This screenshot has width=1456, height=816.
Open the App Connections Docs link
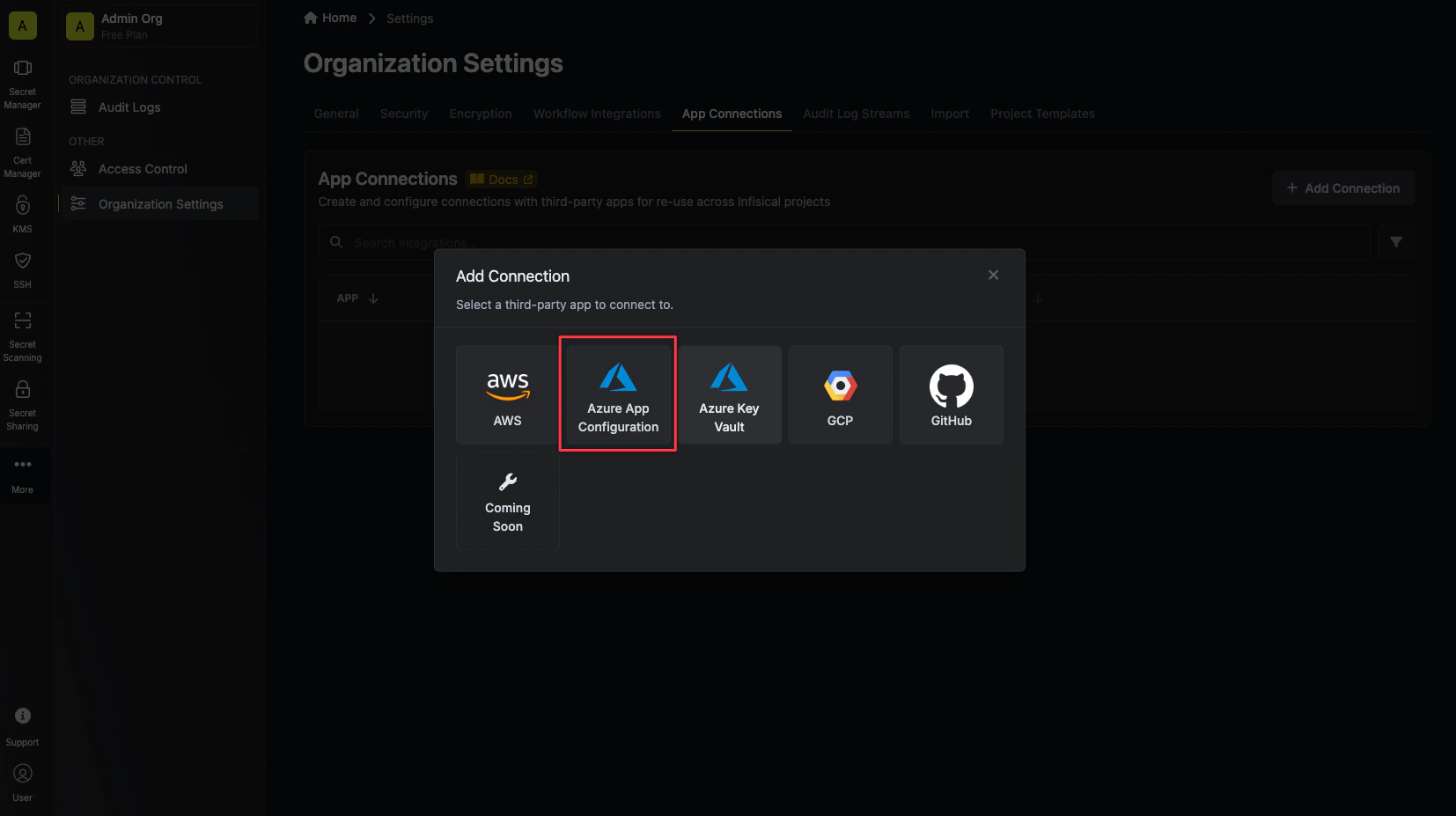(502, 180)
